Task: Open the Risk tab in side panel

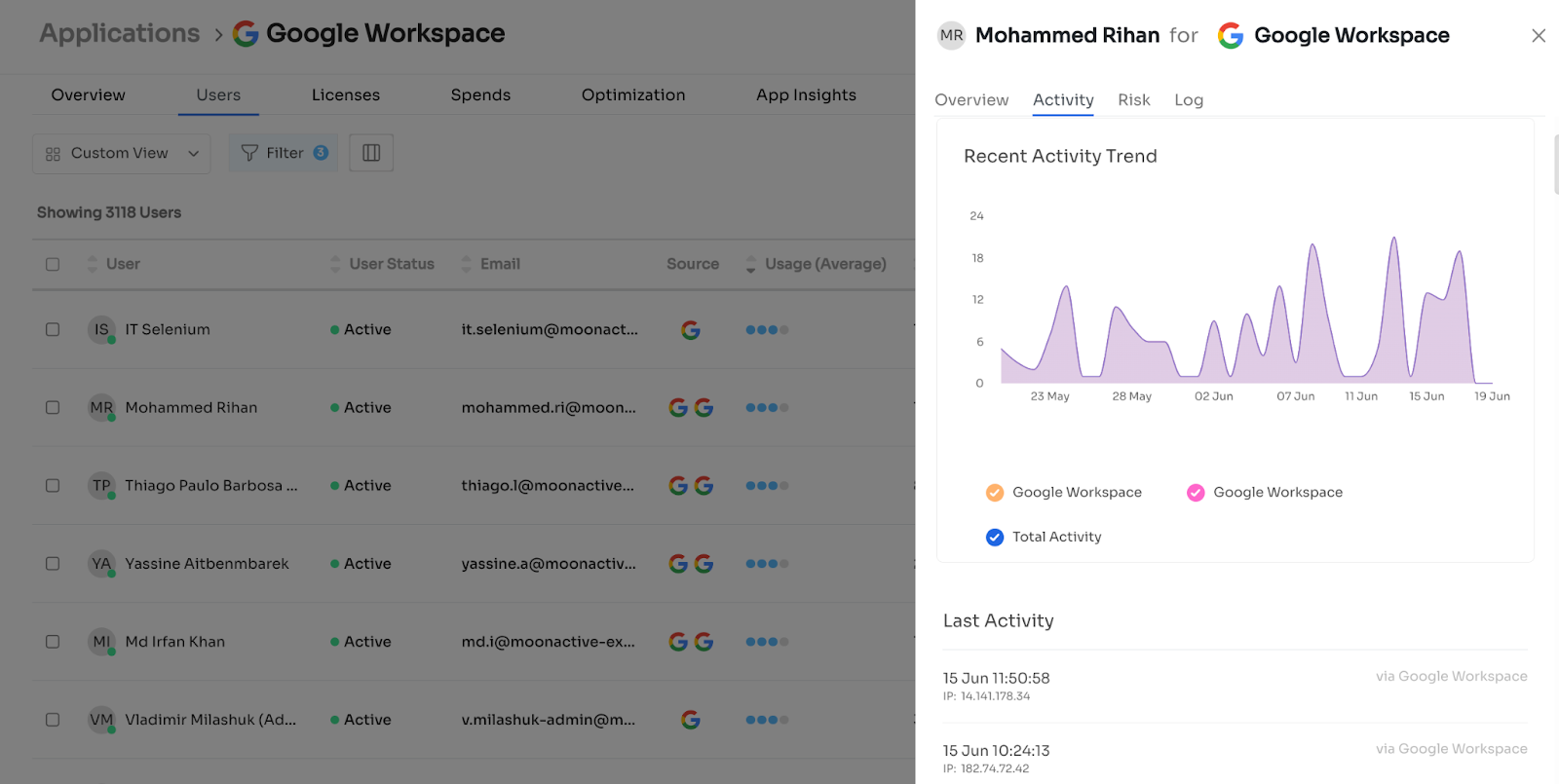Action: tap(1134, 100)
